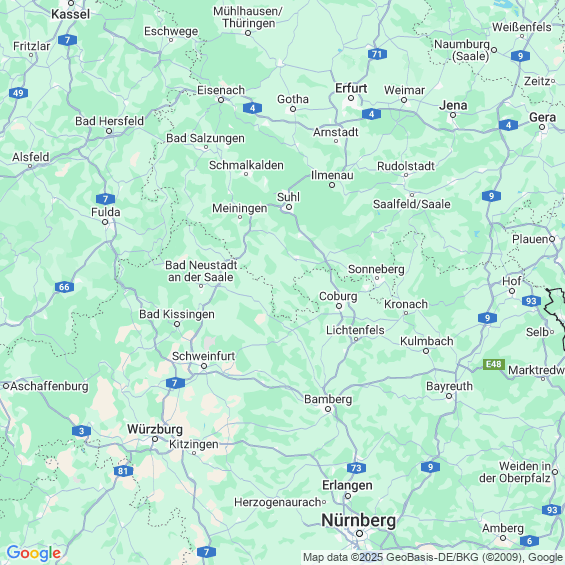Screen dimensions: 565x565
Task: Click the Bamberg city marker
Action: coord(328,409)
